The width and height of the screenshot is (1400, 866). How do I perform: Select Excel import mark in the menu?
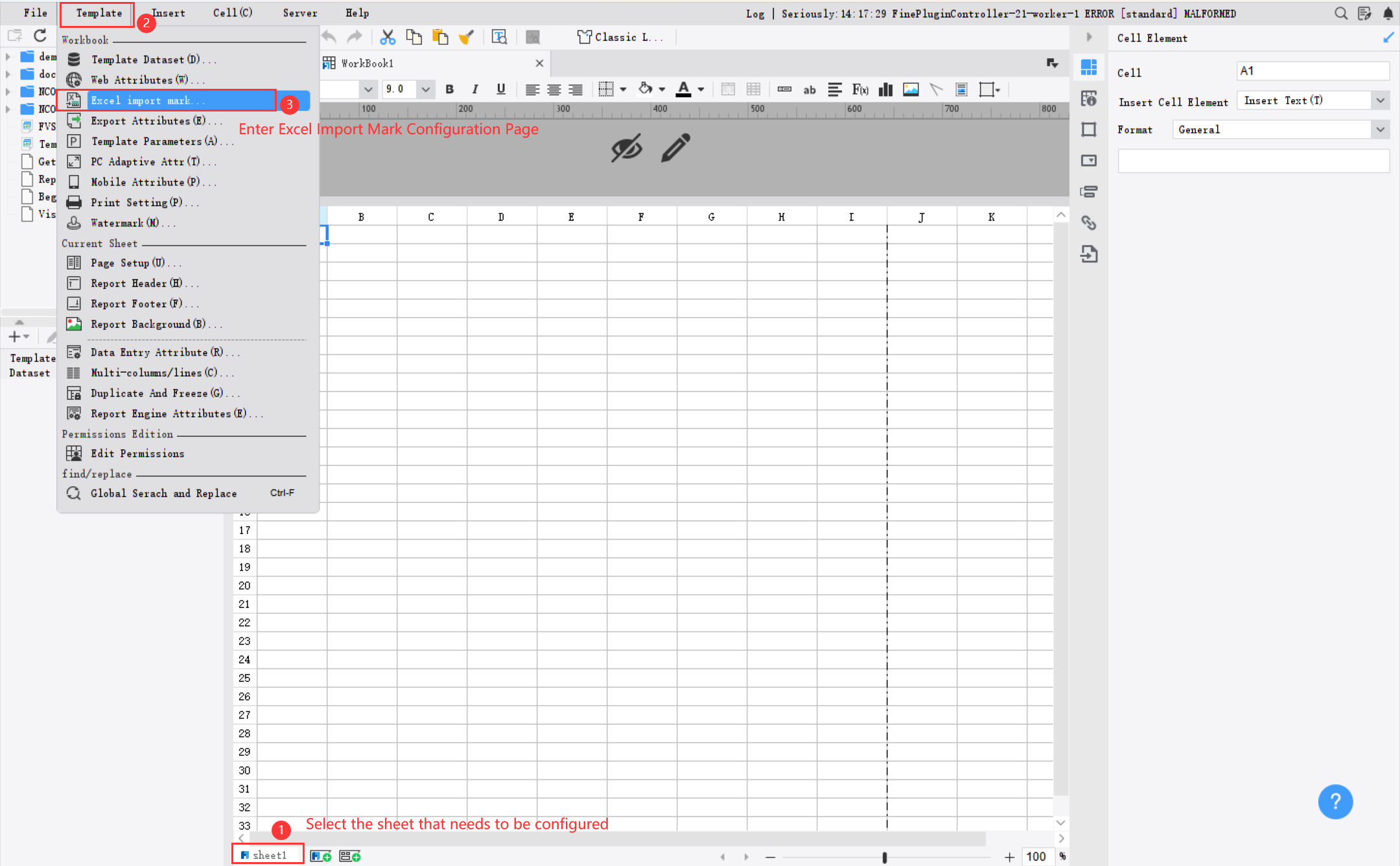coord(148,100)
